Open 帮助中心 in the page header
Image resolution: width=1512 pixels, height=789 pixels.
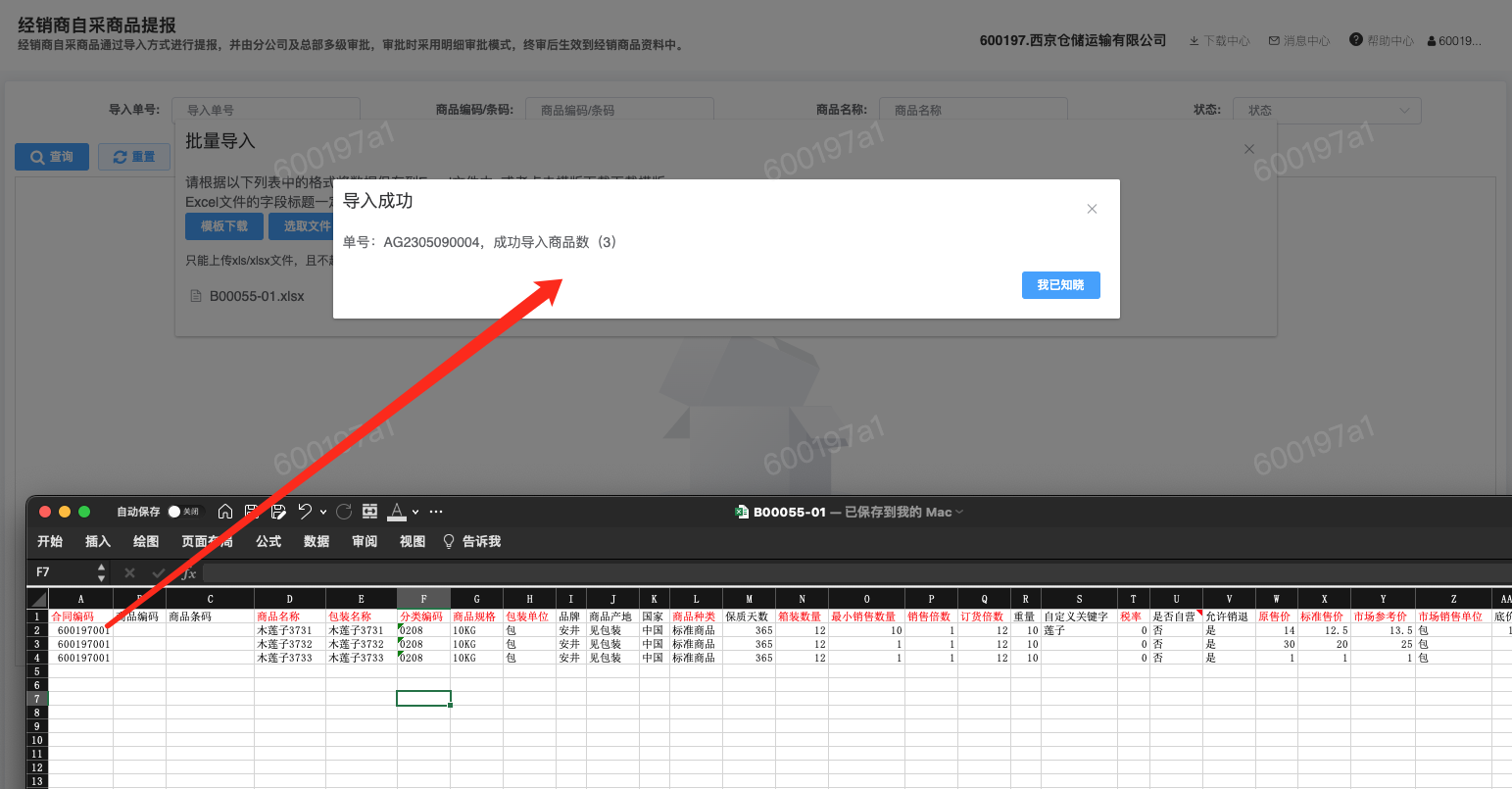tap(1382, 40)
